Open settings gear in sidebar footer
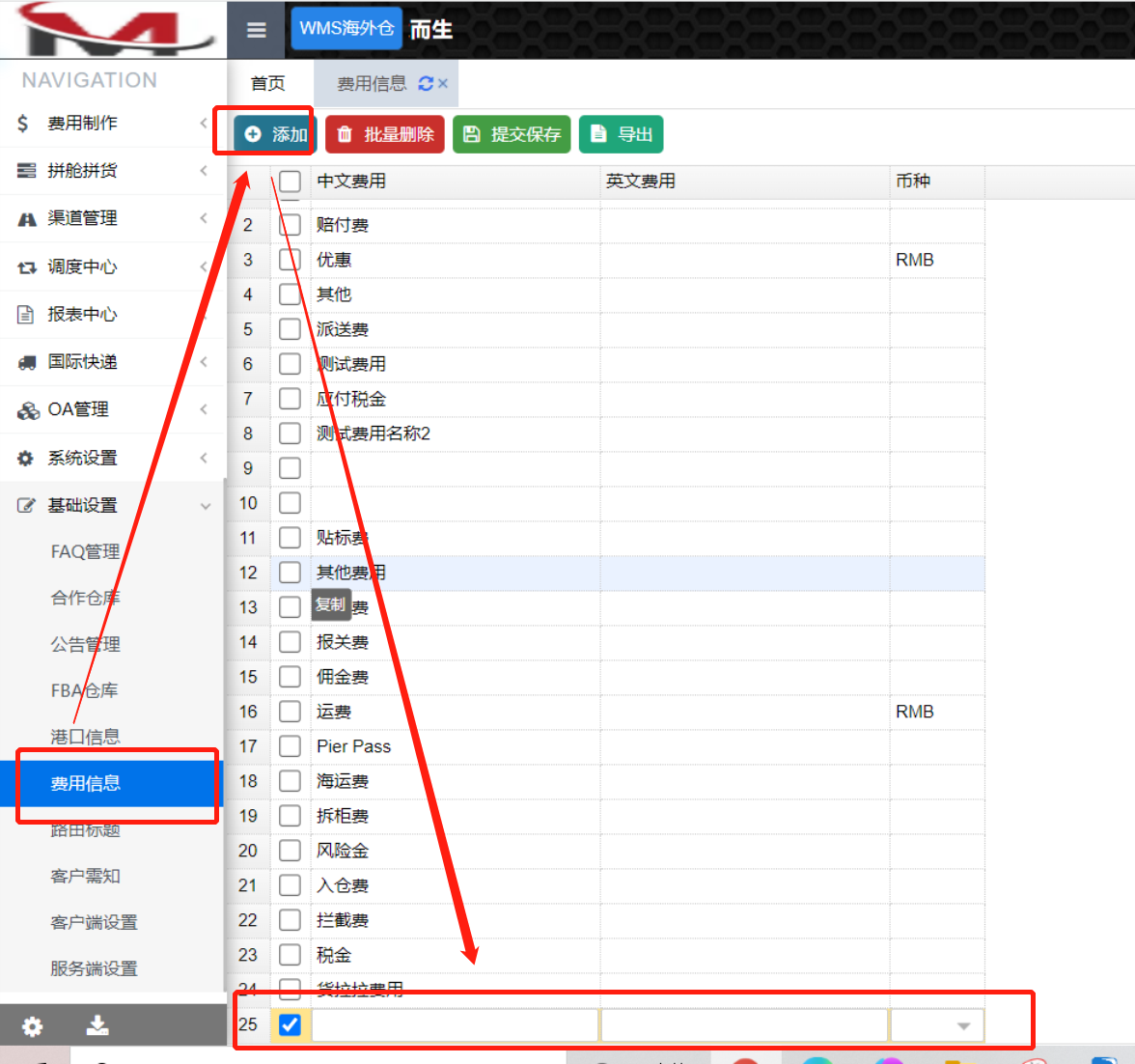 32,1026
